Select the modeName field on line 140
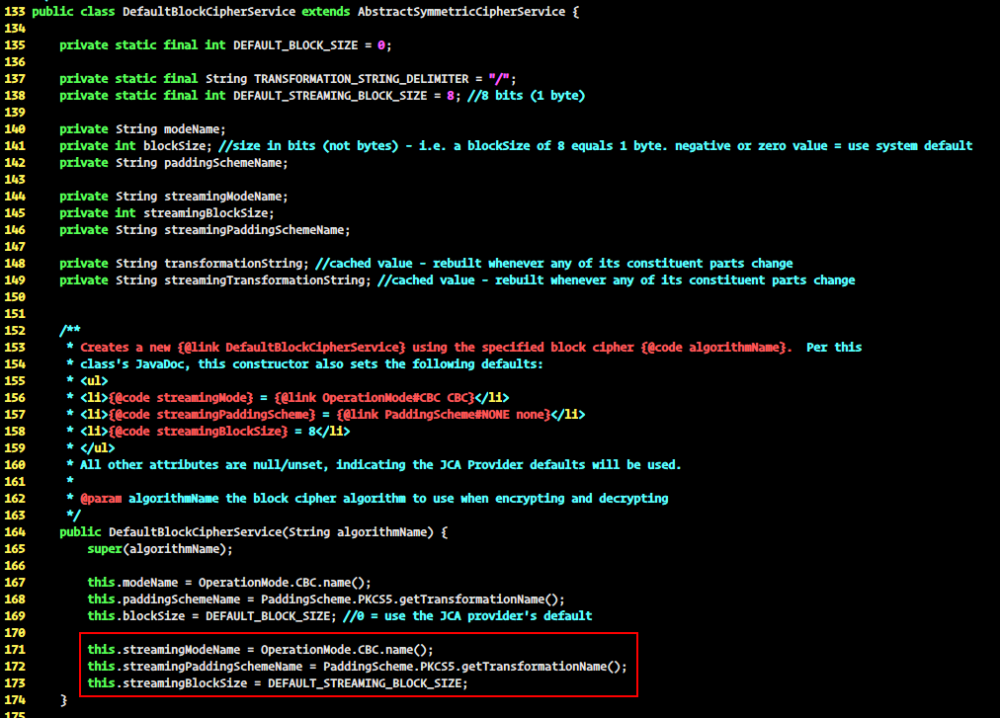1000x718 pixels. (190, 128)
